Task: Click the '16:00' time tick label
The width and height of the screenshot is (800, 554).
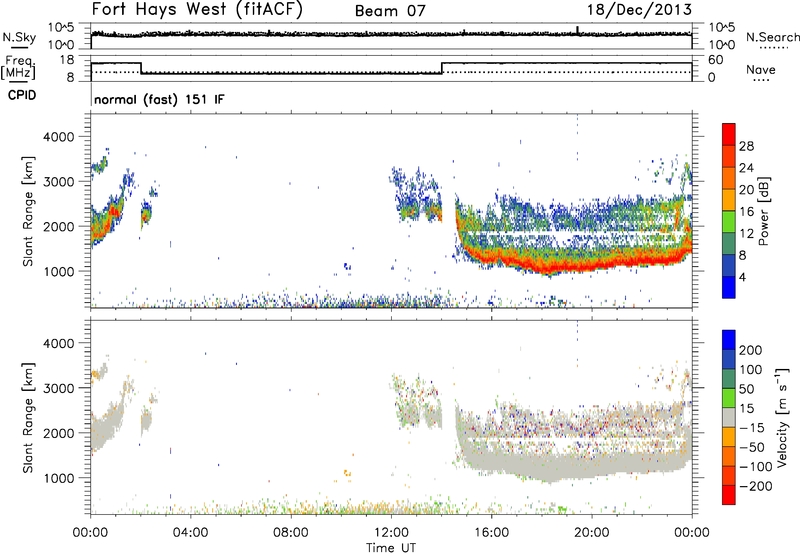Action: [491, 533]
